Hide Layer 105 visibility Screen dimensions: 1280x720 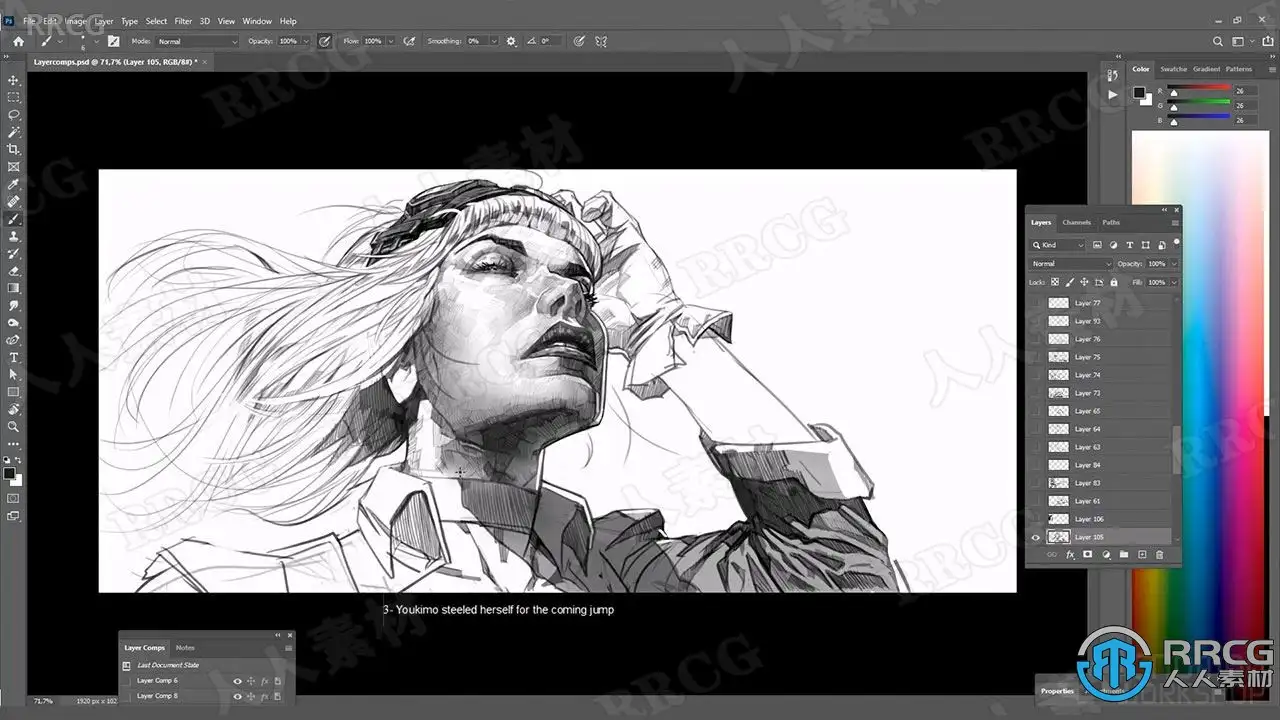coord(1036,537)
